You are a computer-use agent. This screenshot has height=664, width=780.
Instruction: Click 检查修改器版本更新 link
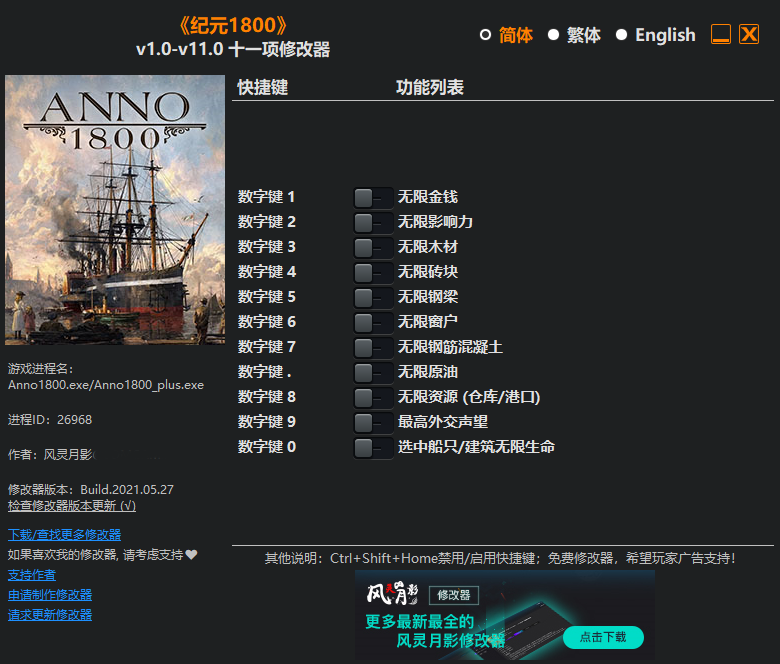coord(72,505)
